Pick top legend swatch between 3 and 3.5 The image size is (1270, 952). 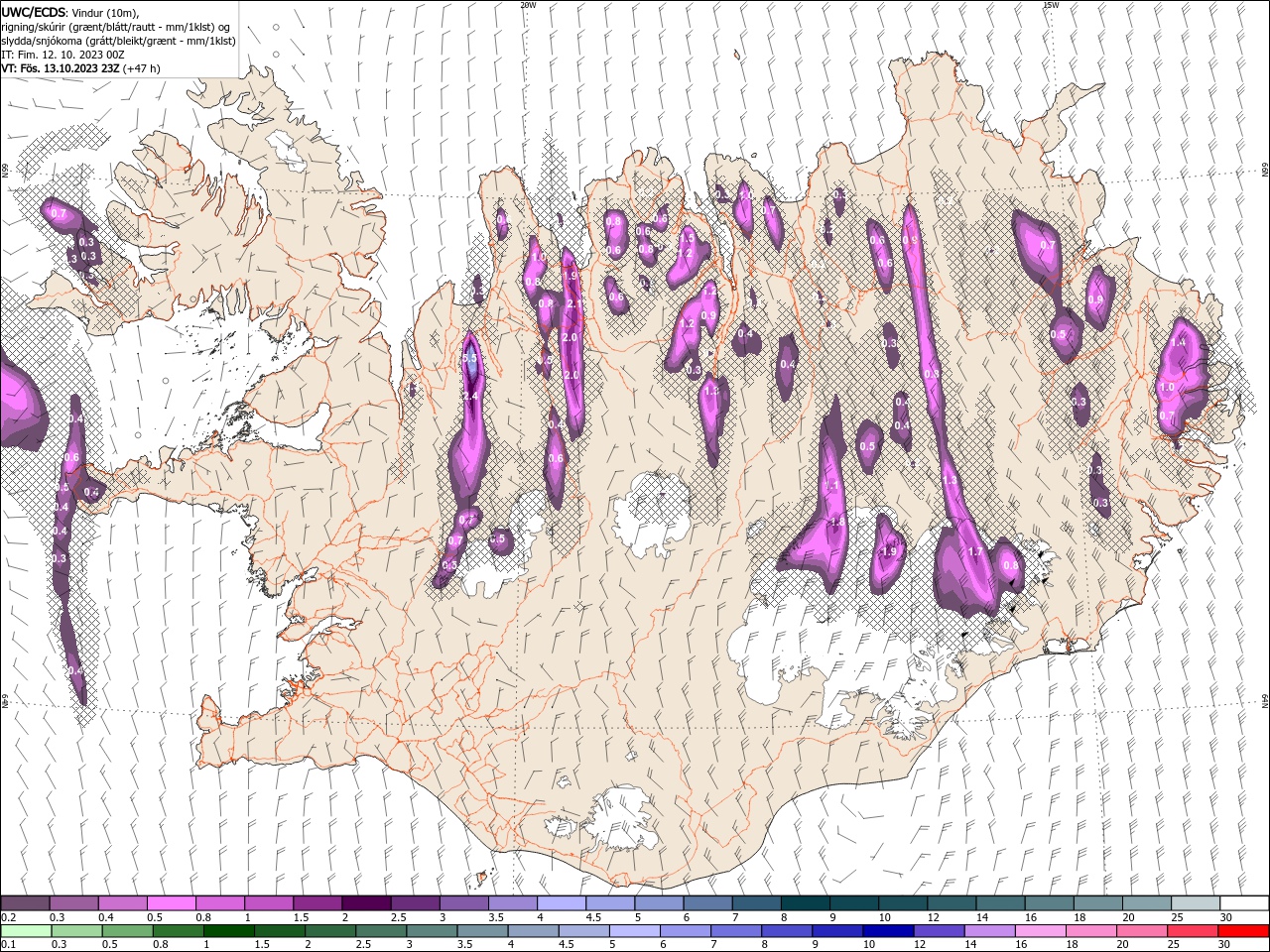tap(463, 903)
